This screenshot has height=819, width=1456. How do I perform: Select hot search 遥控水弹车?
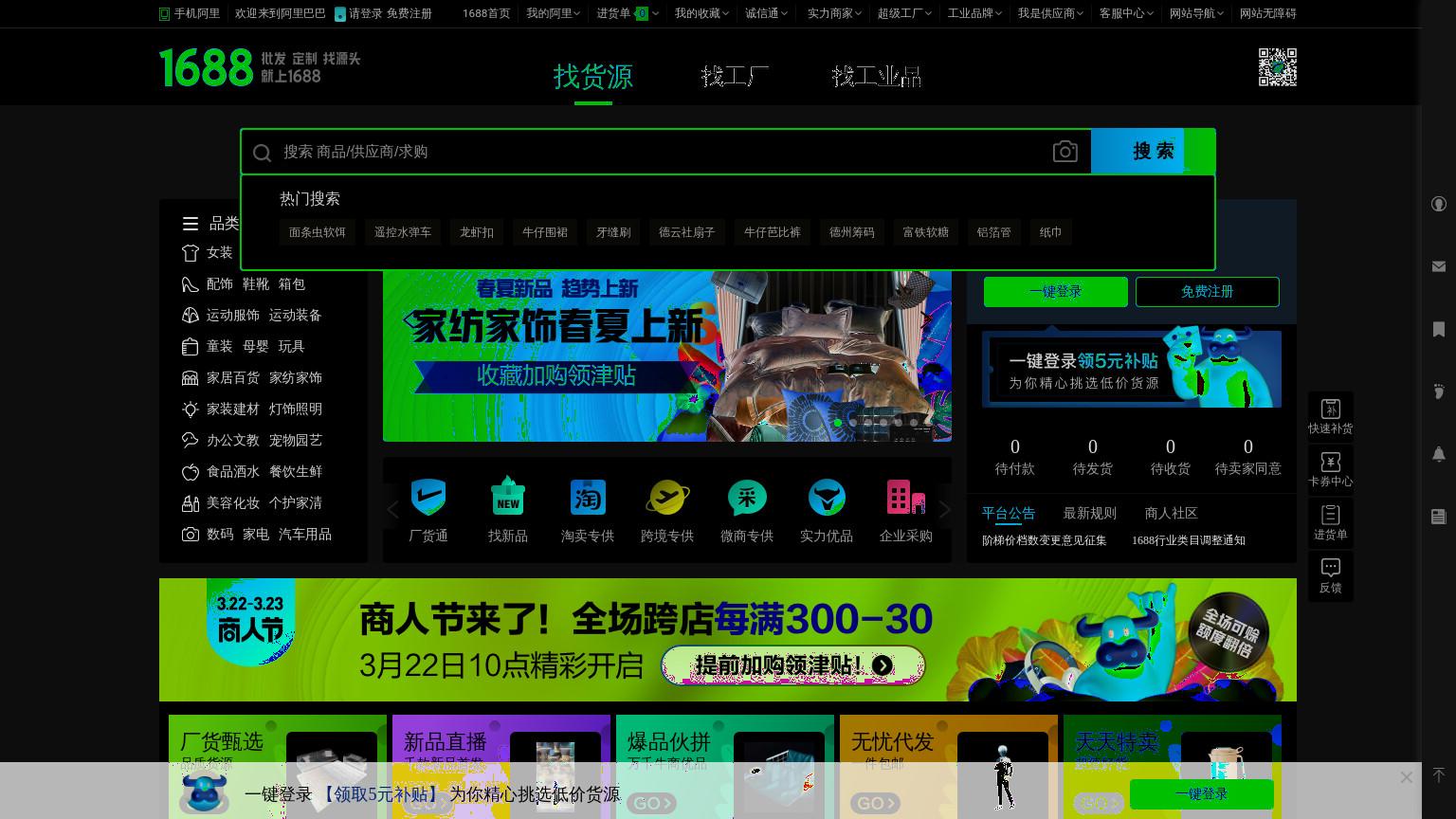(x=403, y=232)
